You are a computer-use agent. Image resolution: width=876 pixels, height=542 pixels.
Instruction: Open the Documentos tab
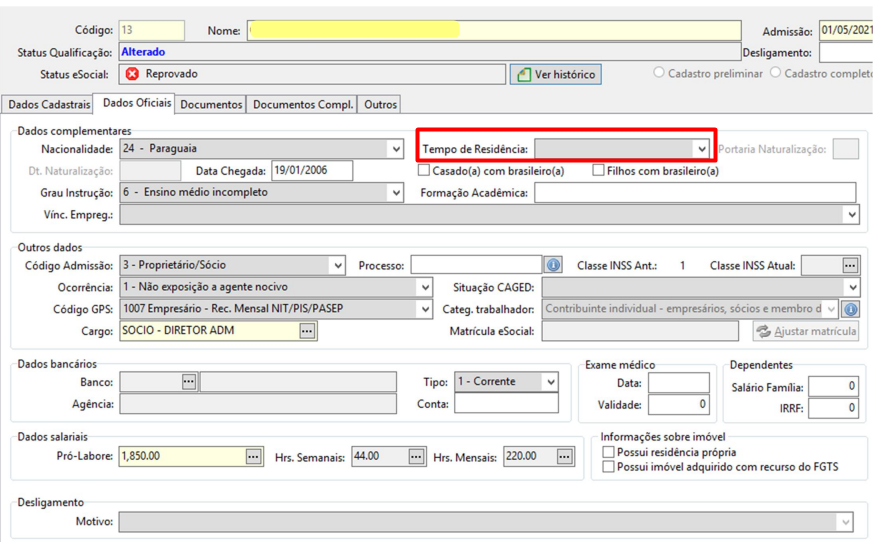(211, 104)
